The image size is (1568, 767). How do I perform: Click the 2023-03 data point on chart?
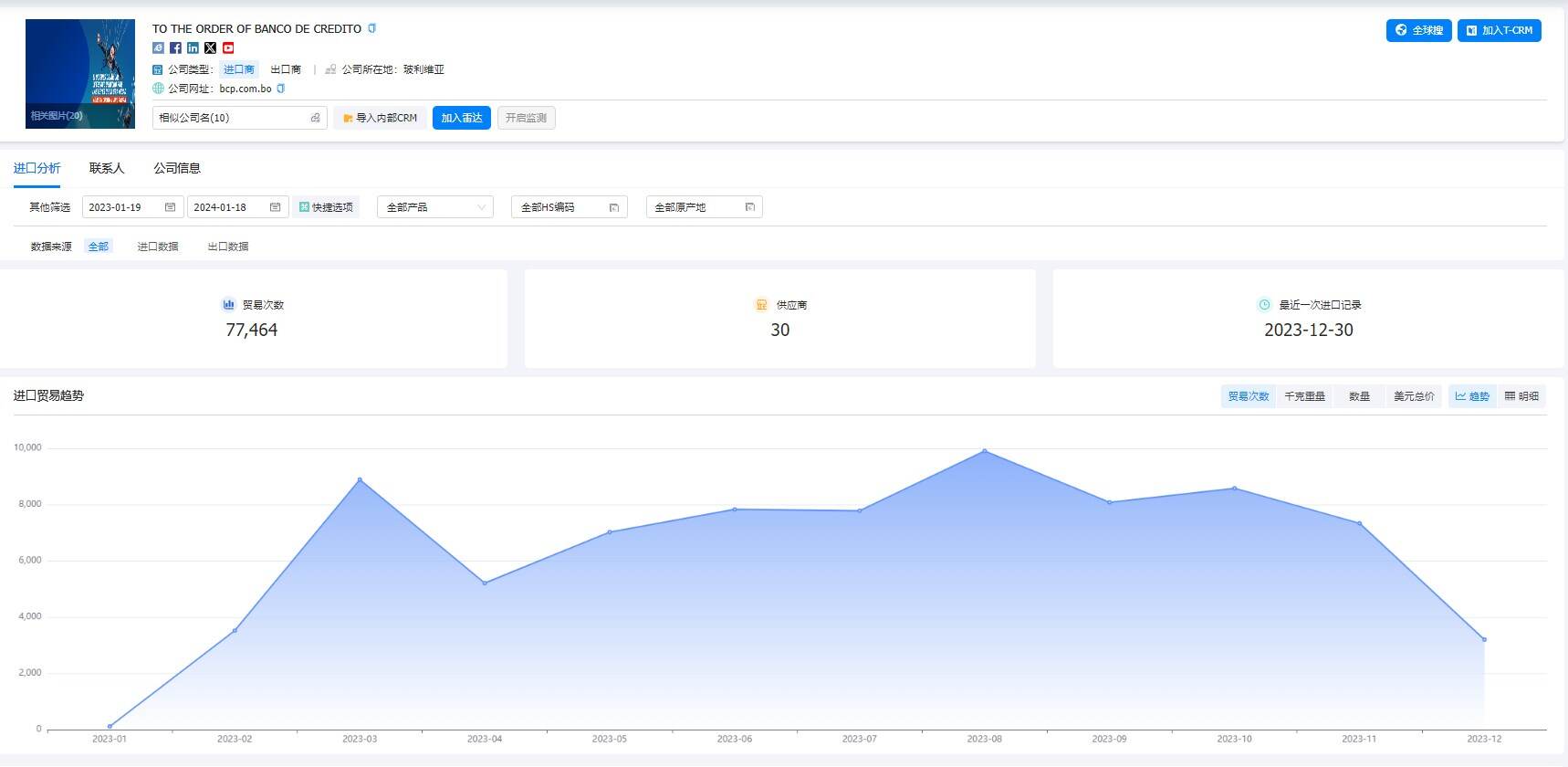pyautogui.click(x=360, y=479)
